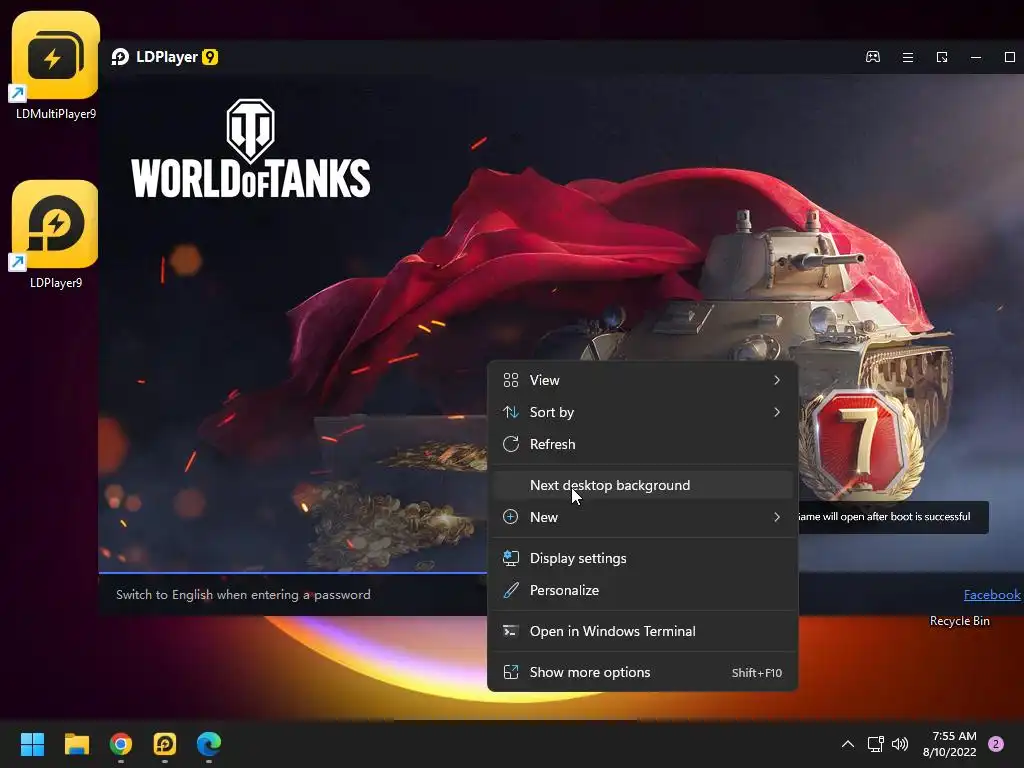Click the LDPlayer logo in title bar
The height and width of the screenshot is (768, 1024).
tap(120, 57)
